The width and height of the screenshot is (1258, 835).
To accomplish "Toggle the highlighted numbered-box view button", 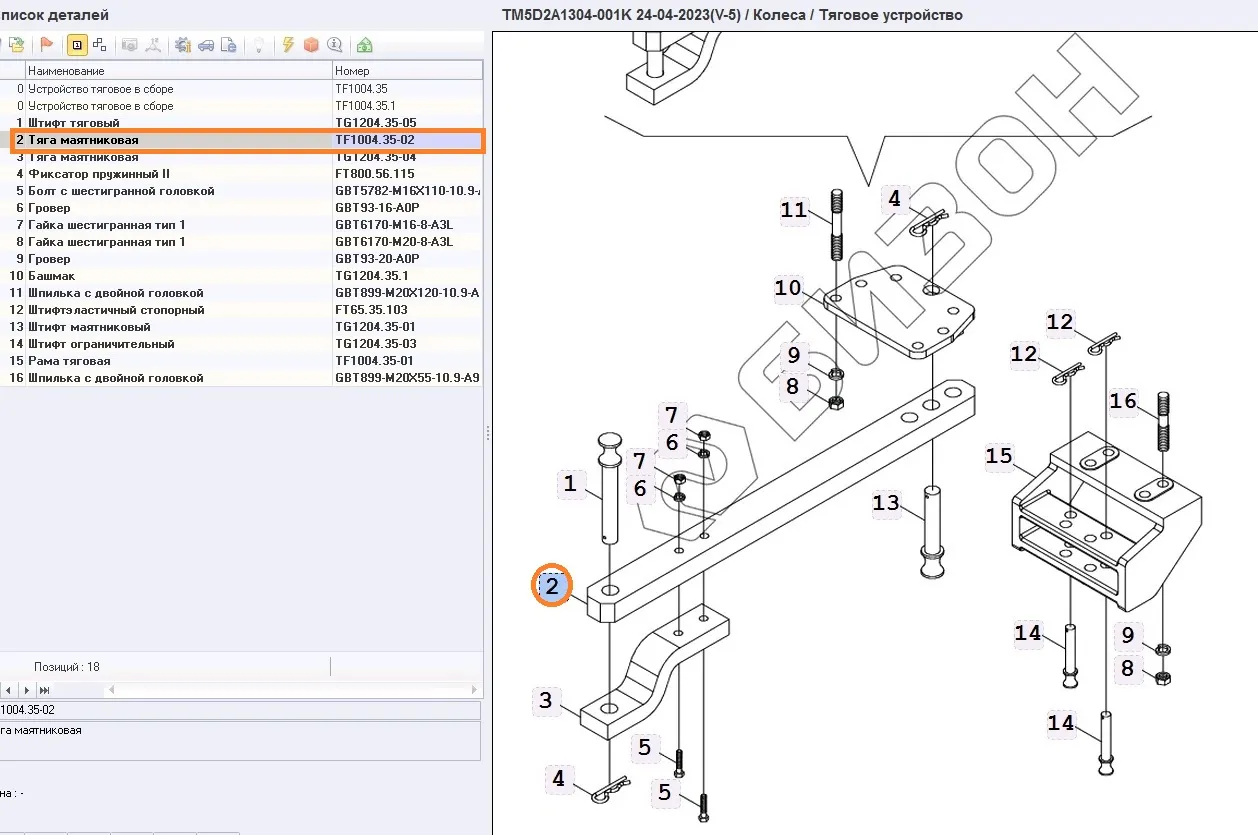I will point(77,45).
